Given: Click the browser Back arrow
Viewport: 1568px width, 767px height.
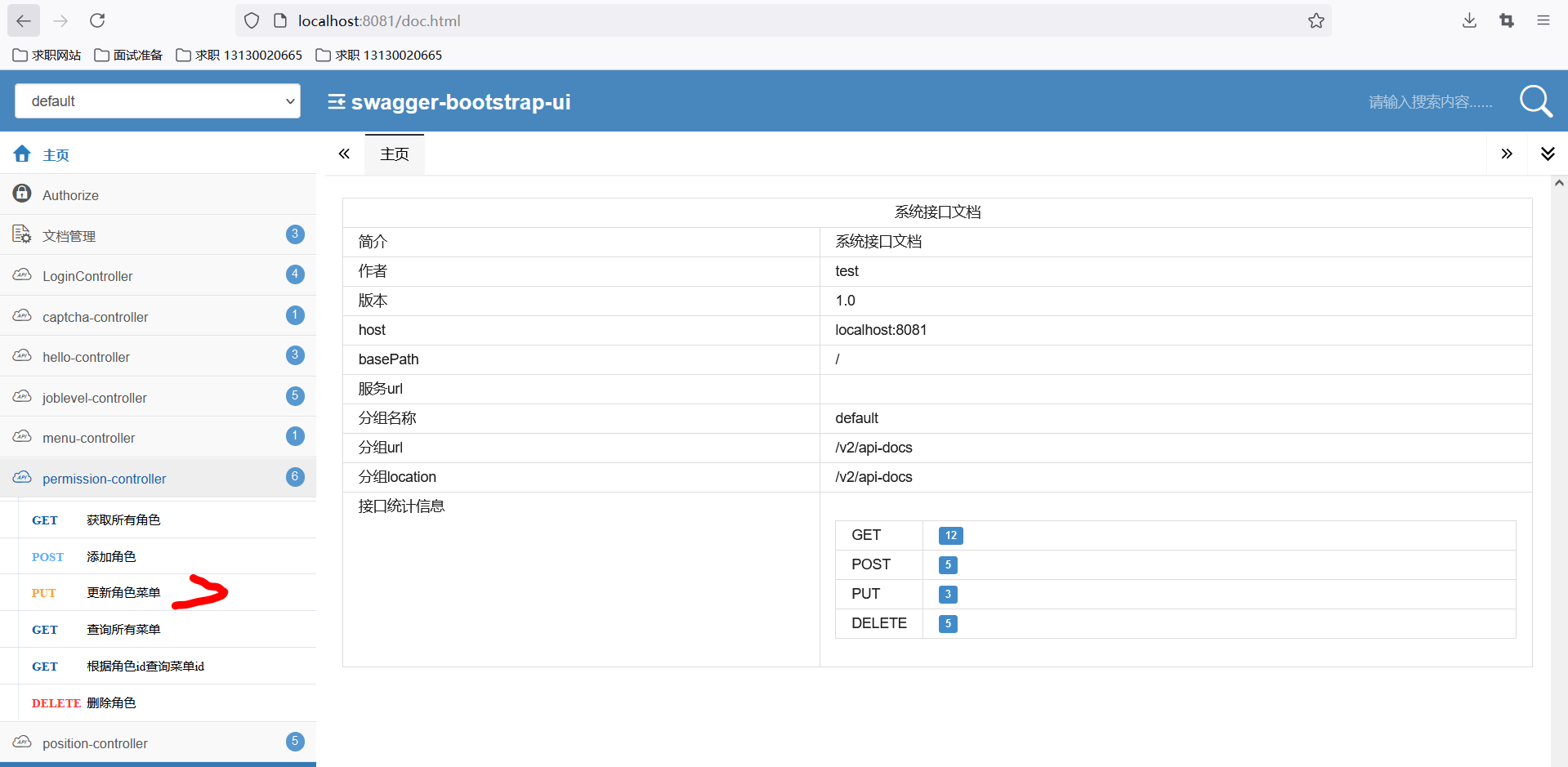Looking at the screenshot, I should tap(24, 20).
